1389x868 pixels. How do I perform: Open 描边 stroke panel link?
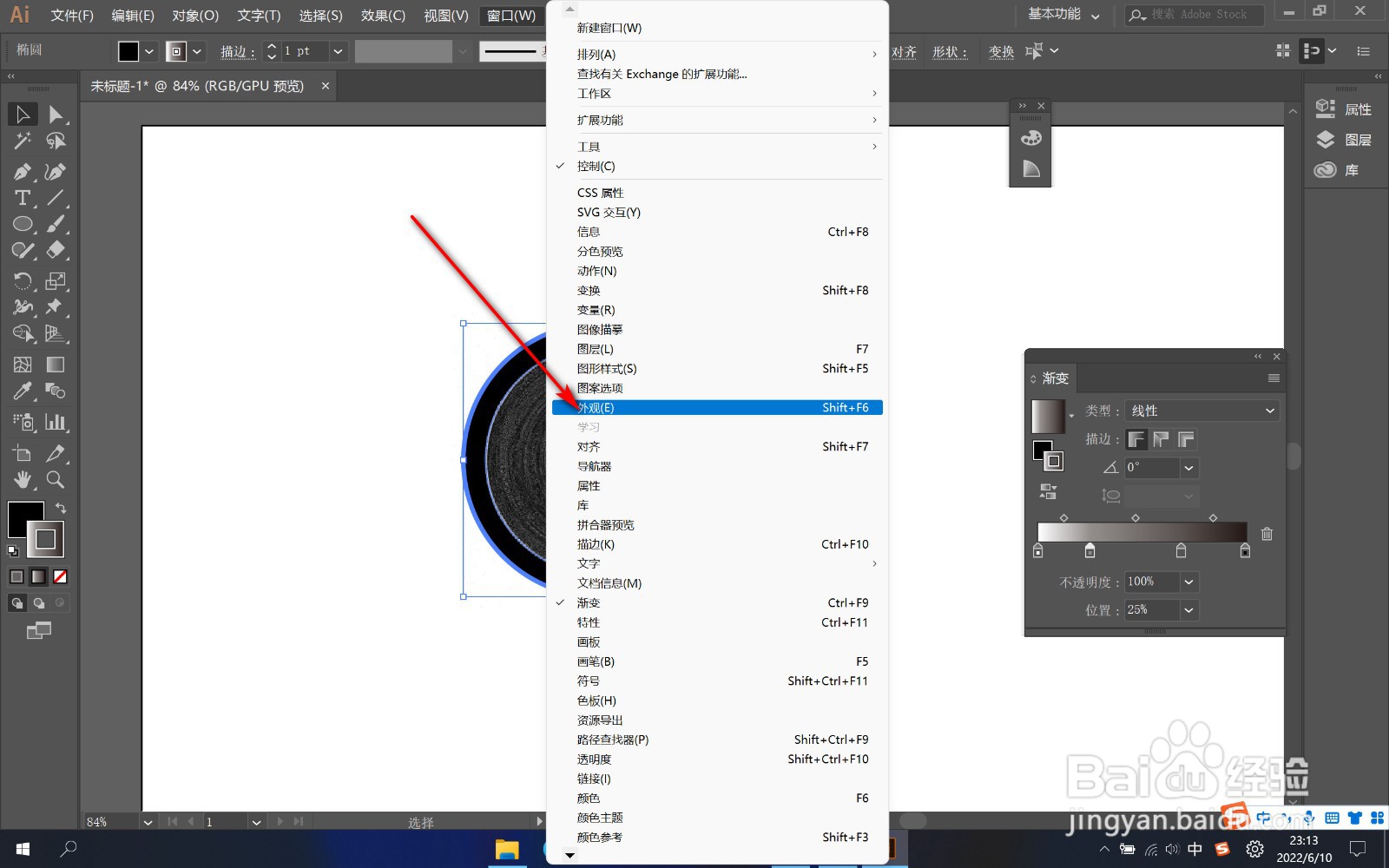tap(238, 52)
